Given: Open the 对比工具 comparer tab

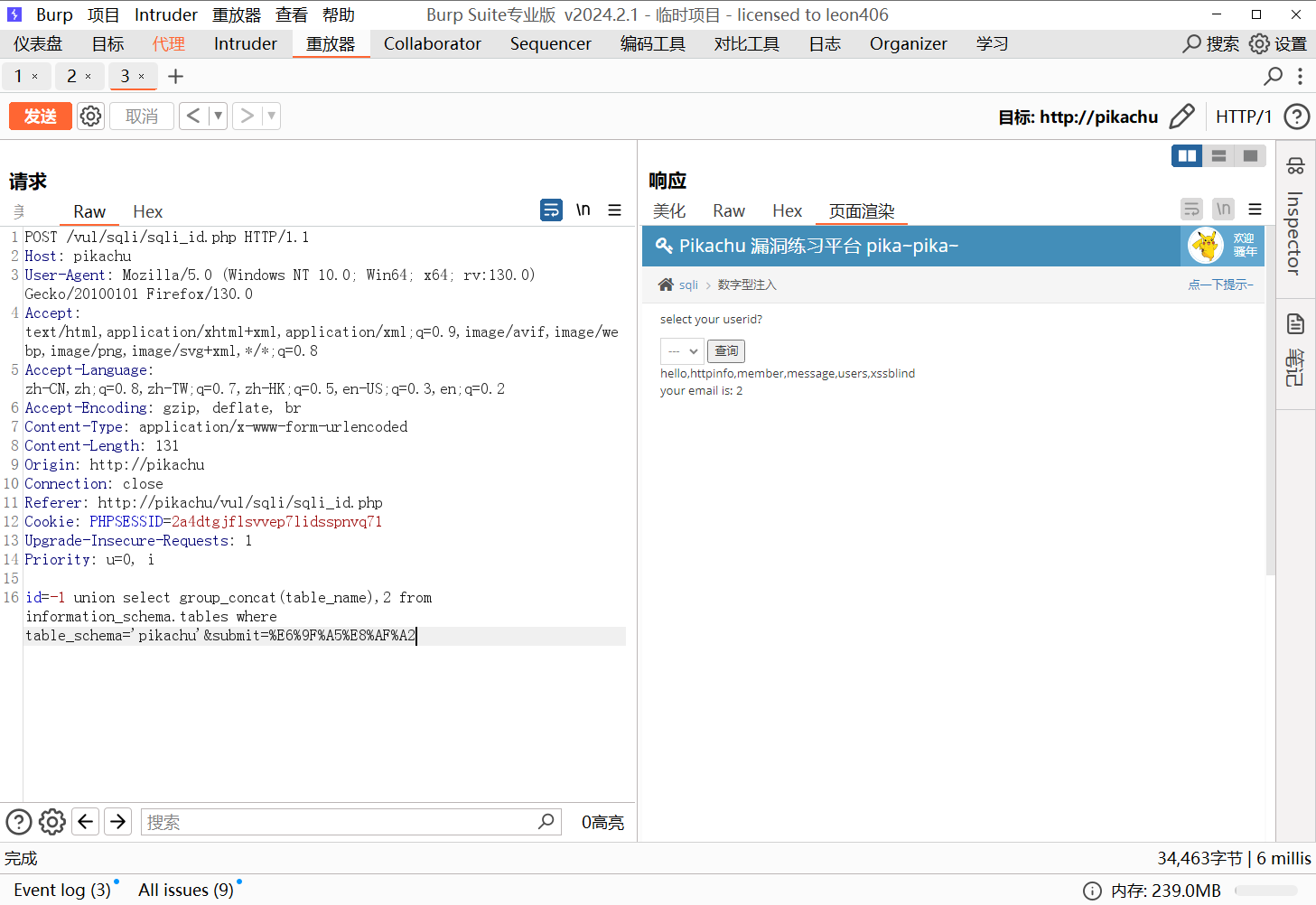Looking at the screenshot, I should (747, 43).
